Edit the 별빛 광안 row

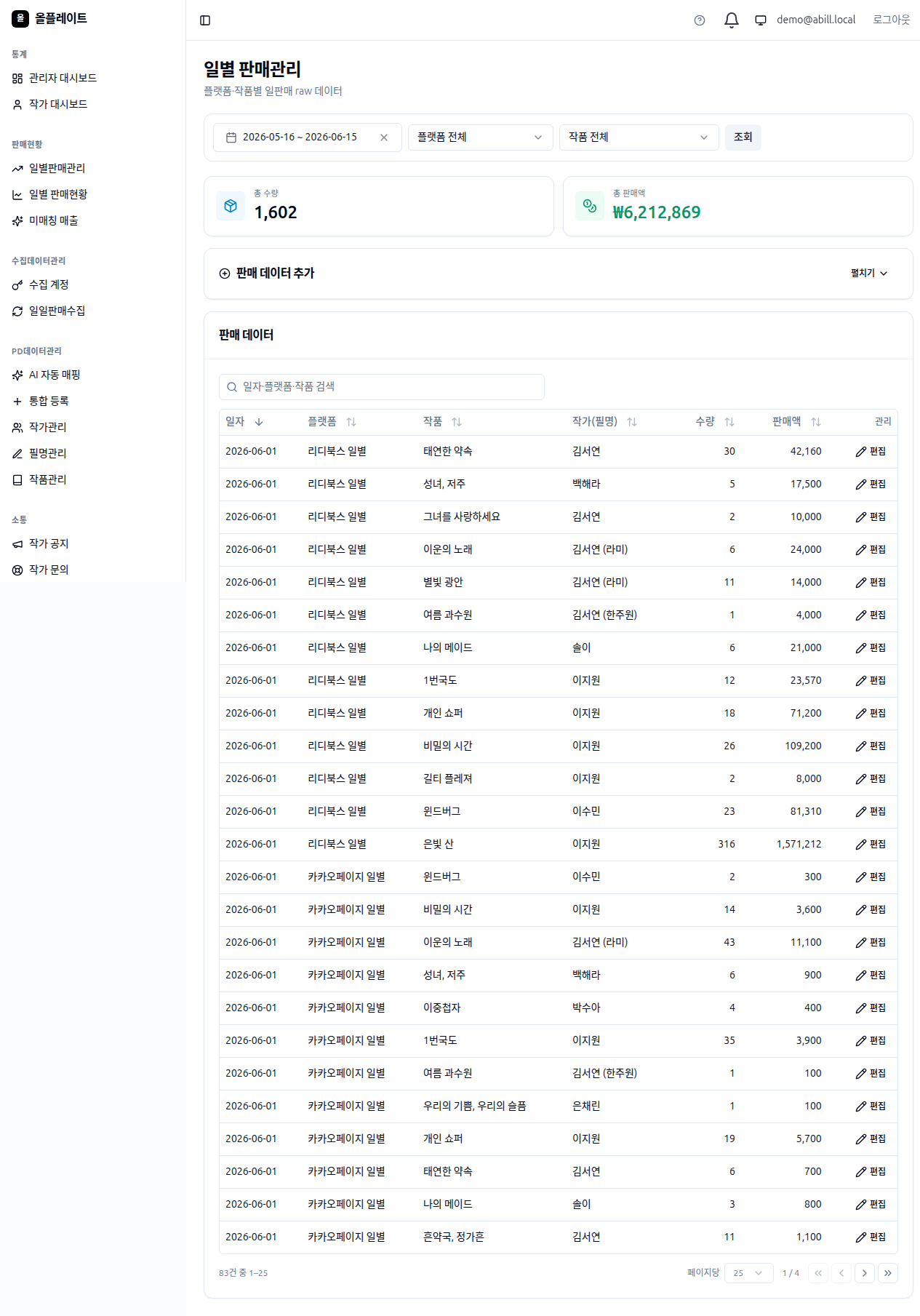pos(871,583)
